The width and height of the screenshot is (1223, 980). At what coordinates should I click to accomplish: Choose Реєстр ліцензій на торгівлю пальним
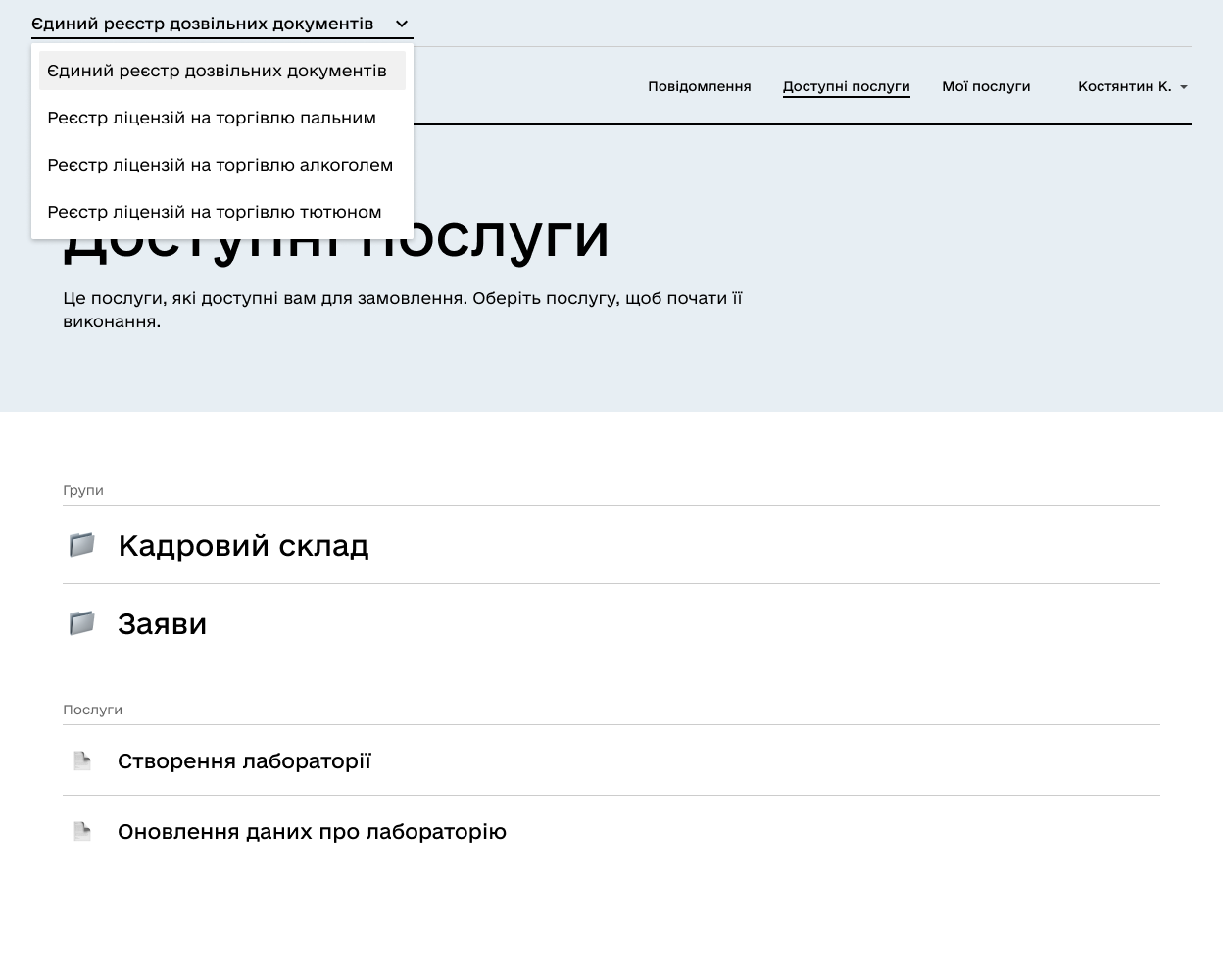coord(222,118)
